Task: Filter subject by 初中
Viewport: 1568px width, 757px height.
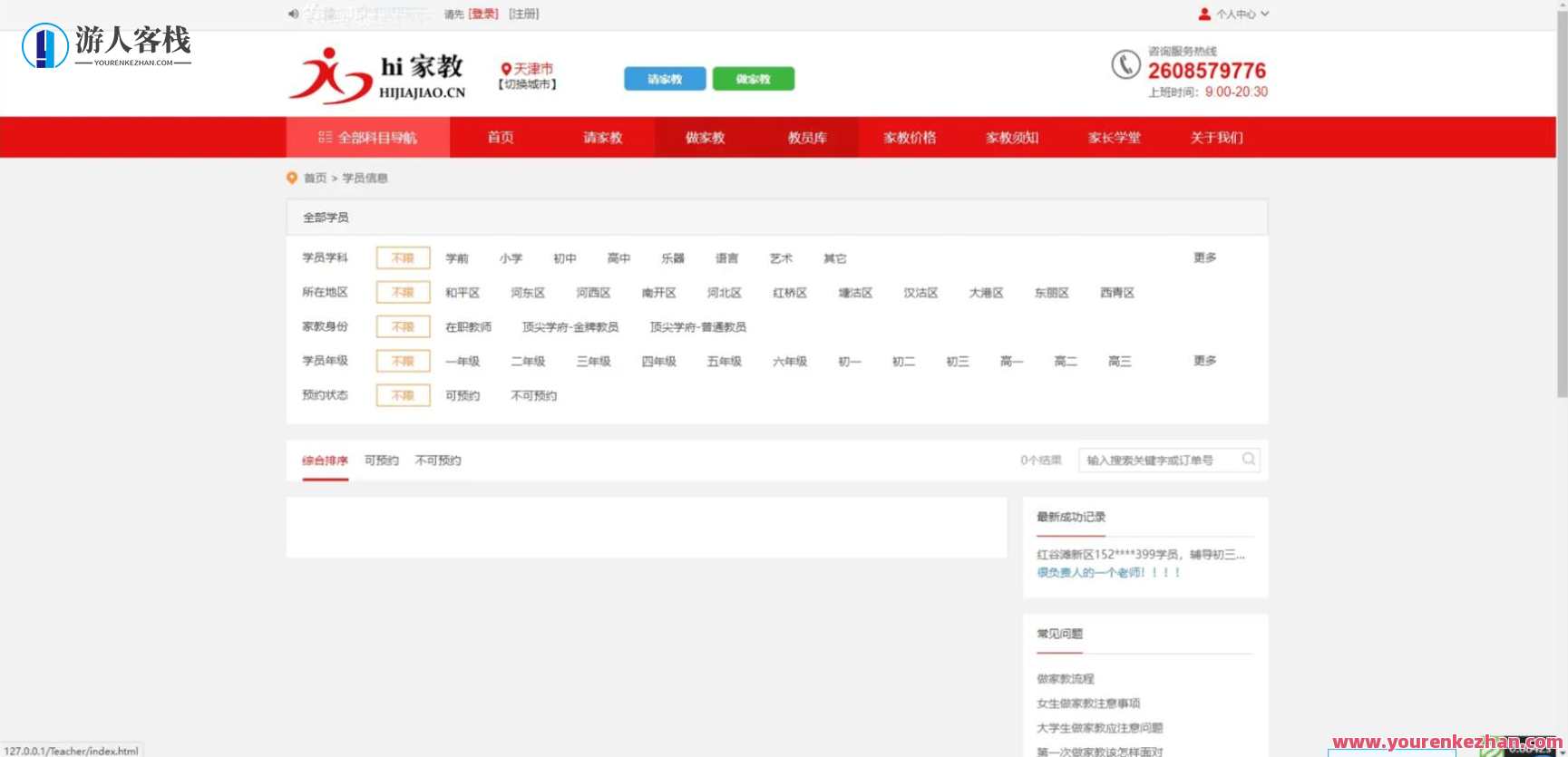Action: point(565,258)
